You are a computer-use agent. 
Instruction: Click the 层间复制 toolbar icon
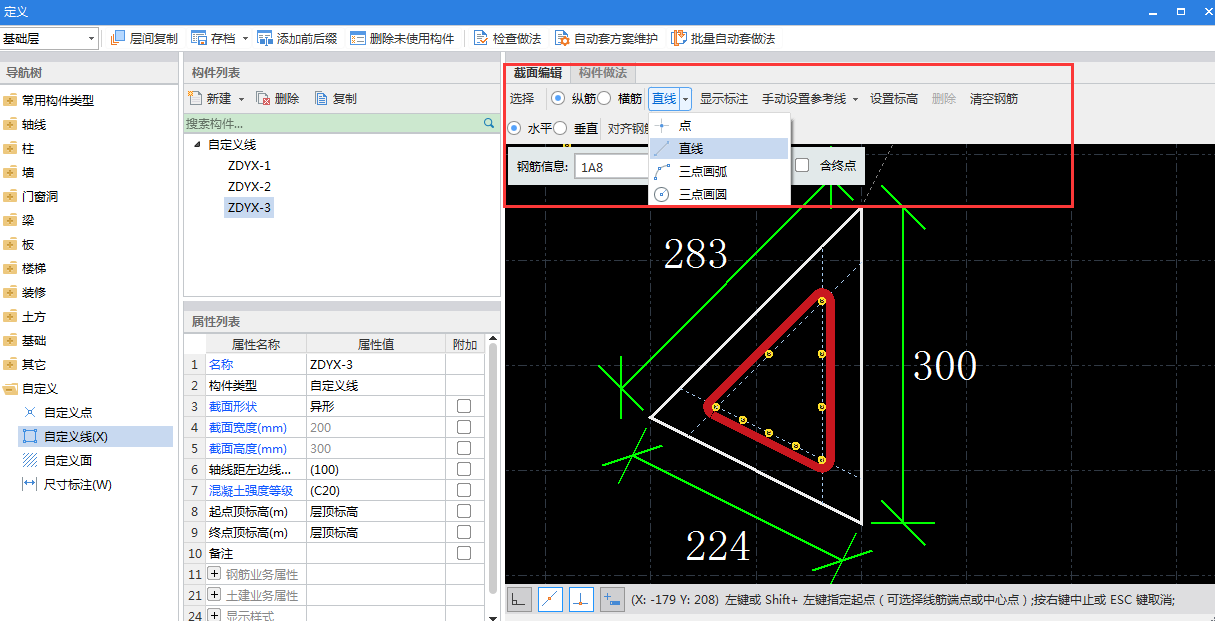pos(118,38)
